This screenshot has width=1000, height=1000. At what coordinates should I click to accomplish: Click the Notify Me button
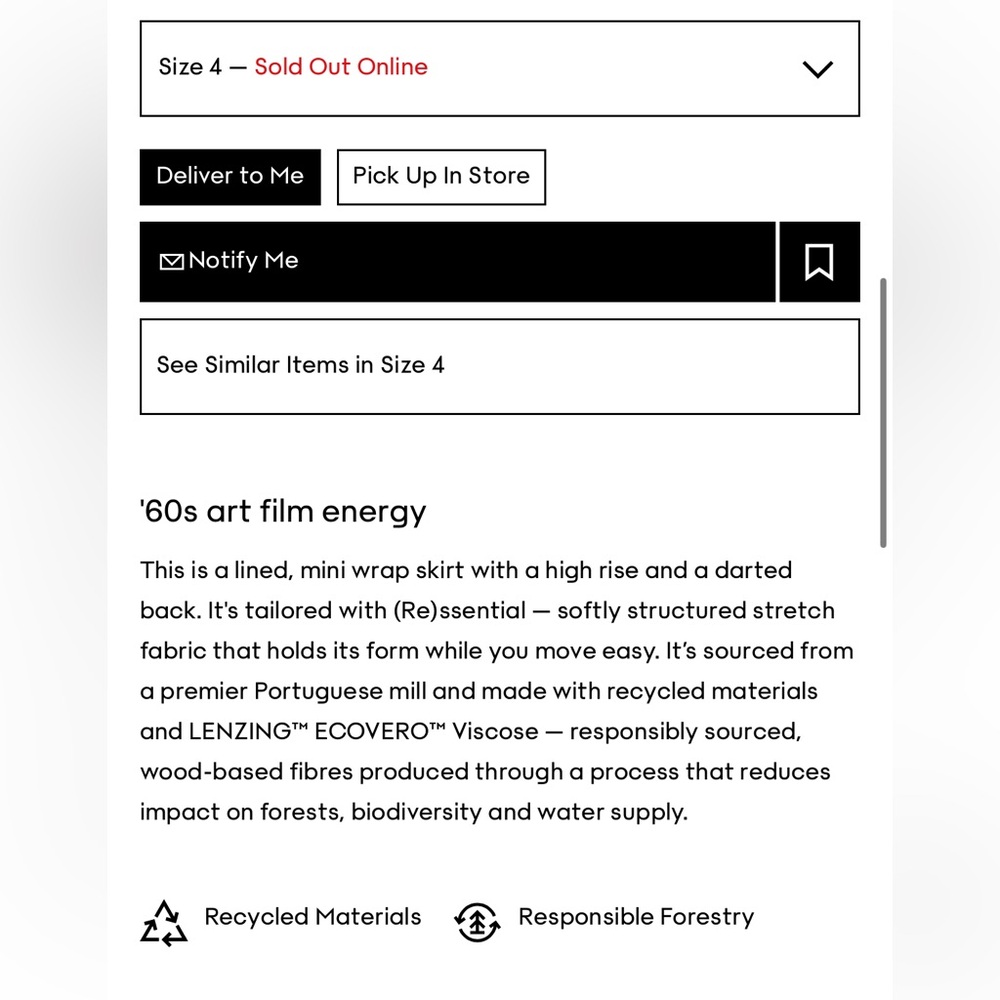point(458,261)
